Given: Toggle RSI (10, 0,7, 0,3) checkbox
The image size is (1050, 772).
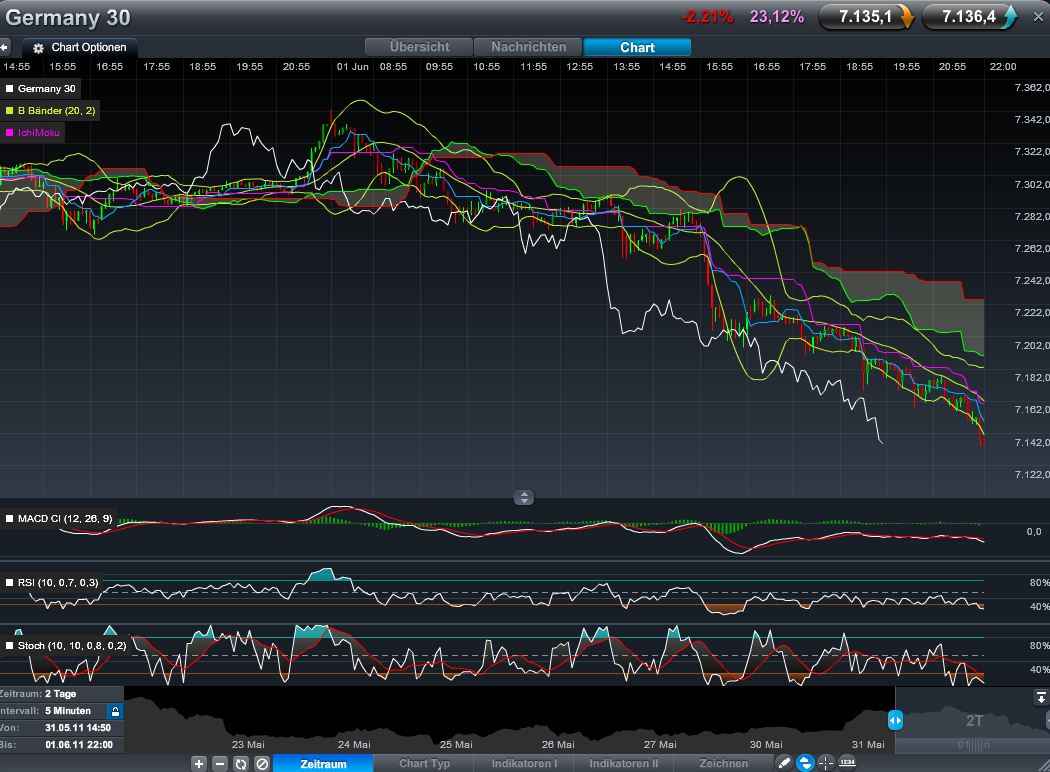Looking at the screenshot, I should coord(9,583).
